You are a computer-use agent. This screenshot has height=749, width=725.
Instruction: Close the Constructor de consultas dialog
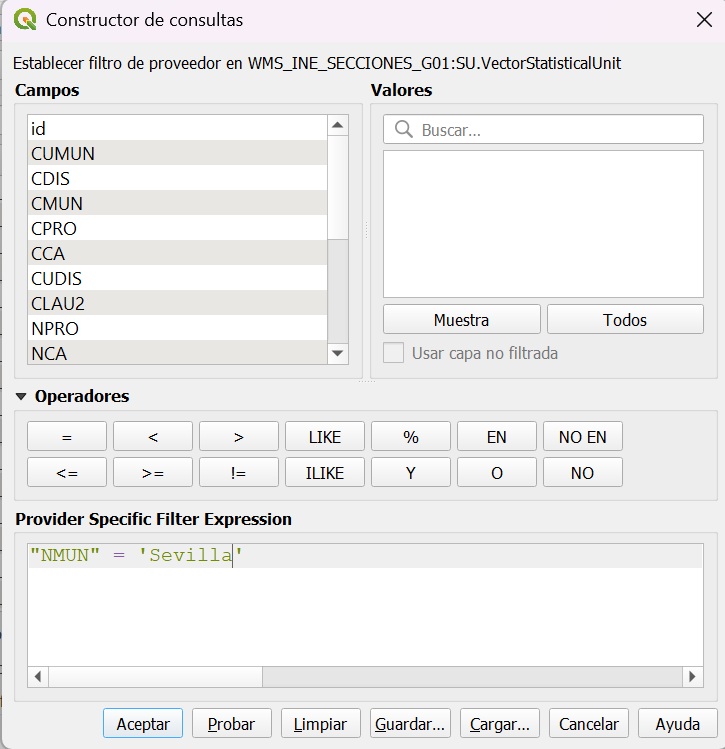click(704, 20)
